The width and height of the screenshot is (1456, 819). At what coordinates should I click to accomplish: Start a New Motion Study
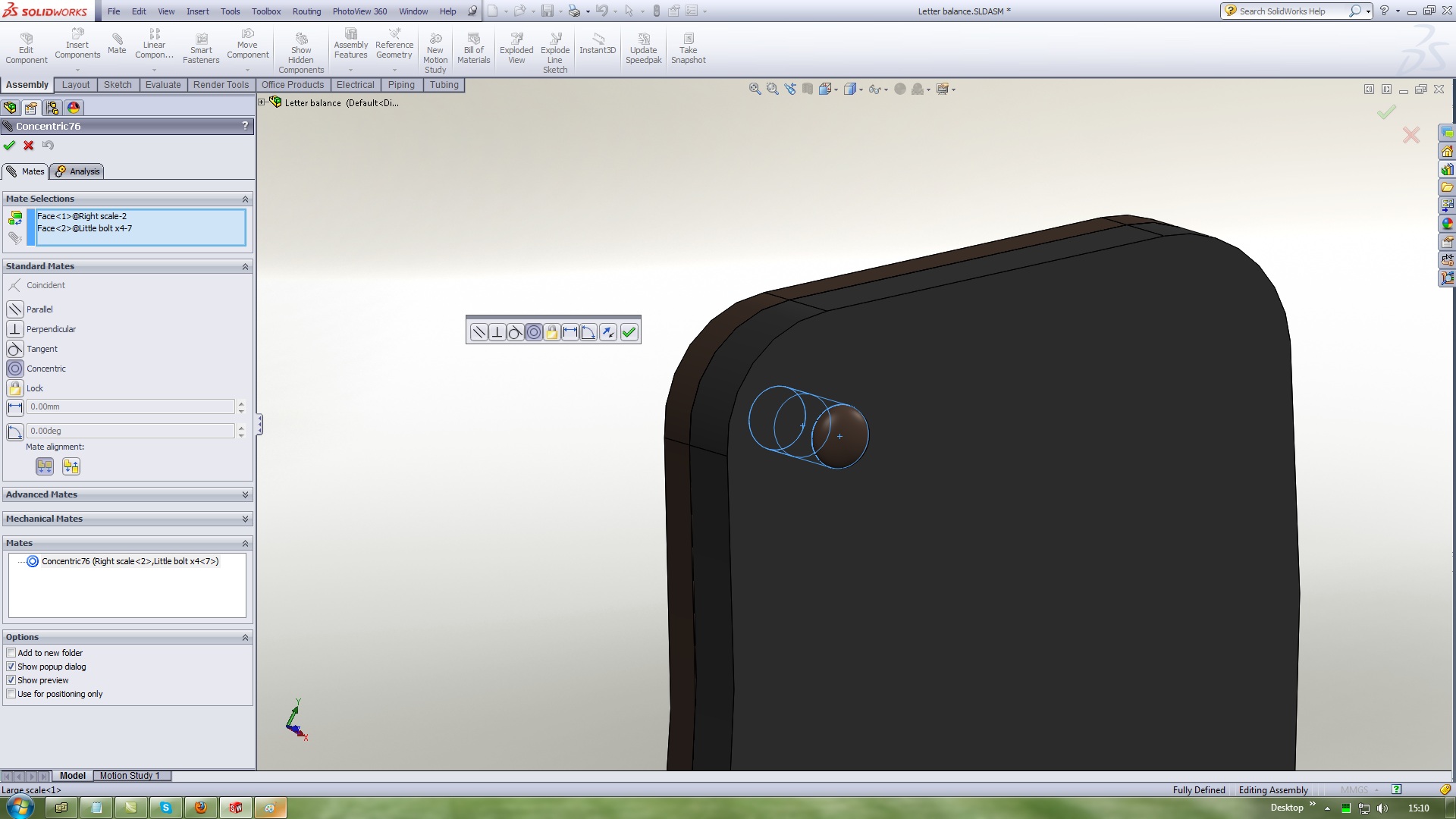coord(435,52)
